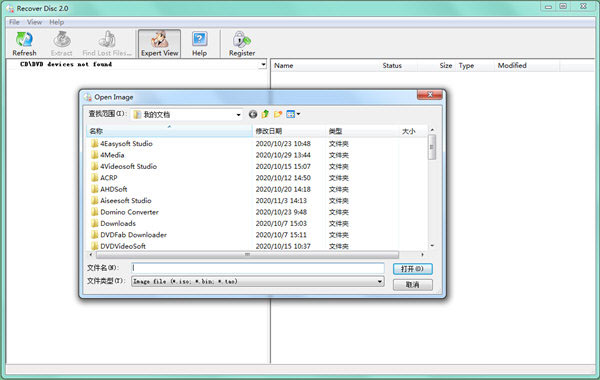This screenshot has width=600, height=380.
Task: Click into the file name input field
Action: point(258,268)
